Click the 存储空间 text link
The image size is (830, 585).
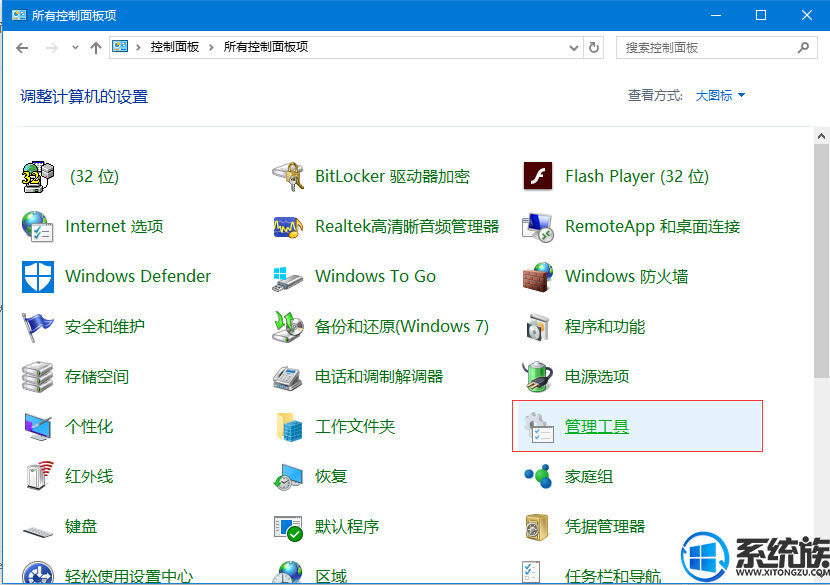coord(97,376)
